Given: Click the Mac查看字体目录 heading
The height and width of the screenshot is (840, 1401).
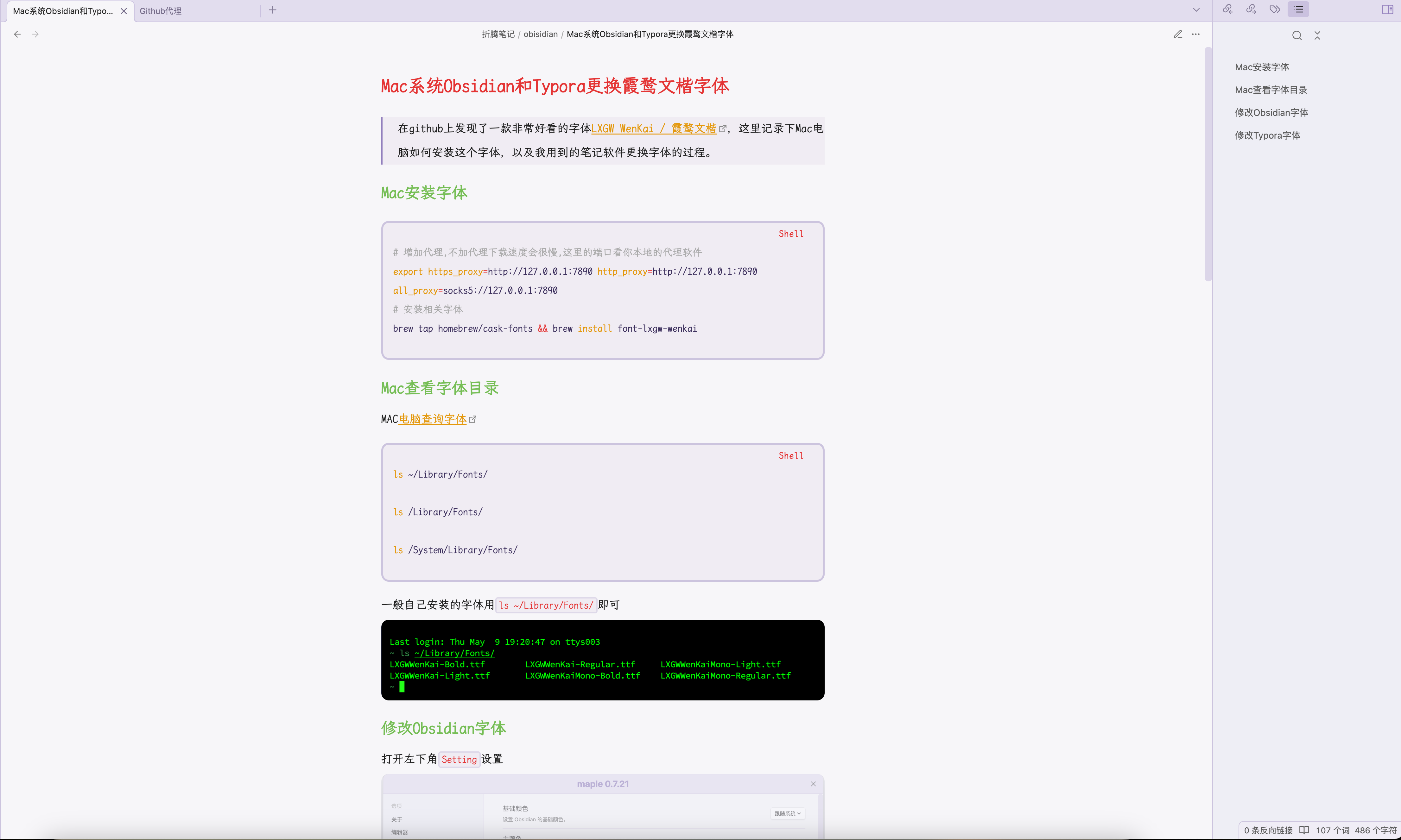Looking at the screenshot, I should coord(440,388).
